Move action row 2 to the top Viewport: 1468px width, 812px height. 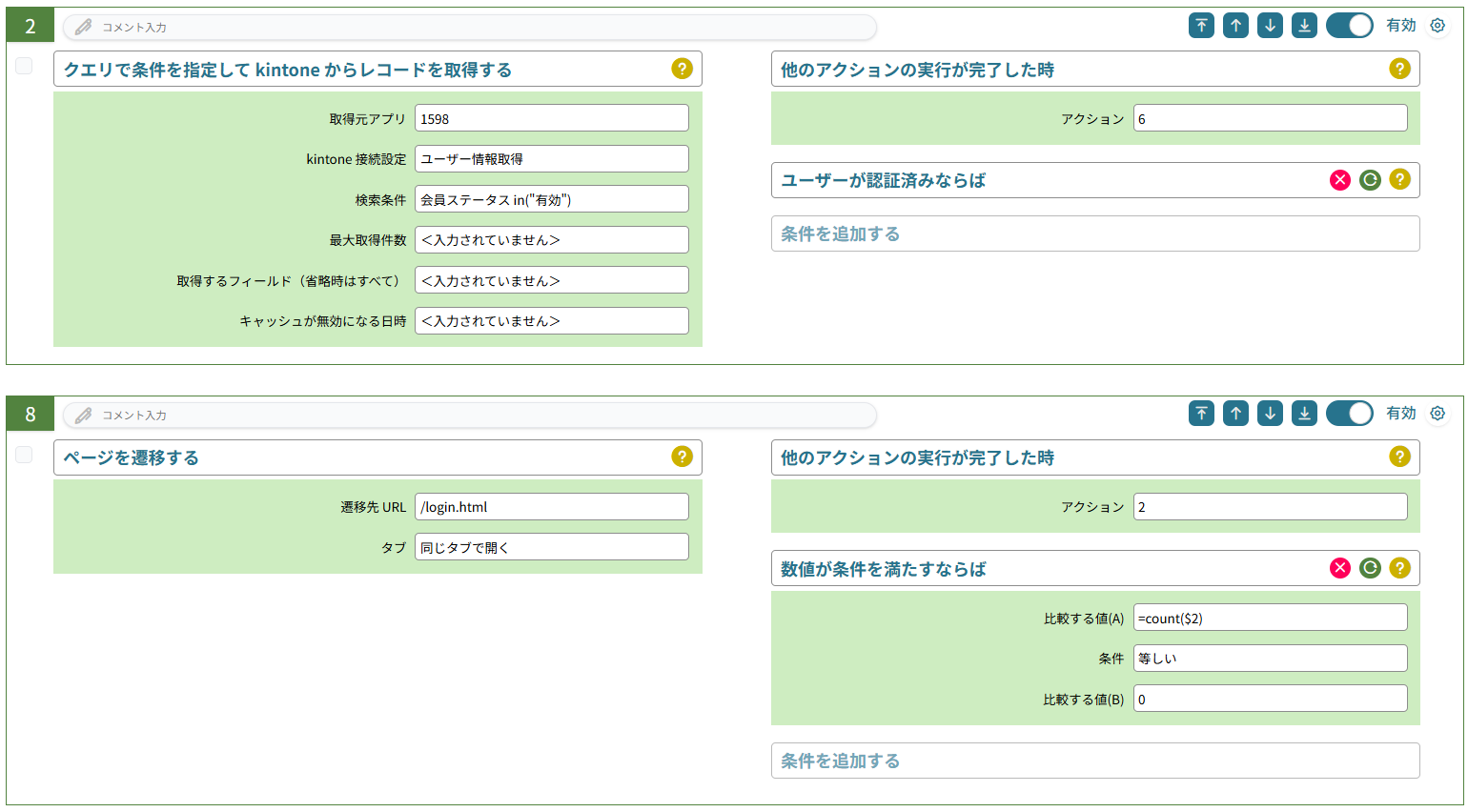(1201, 26)
